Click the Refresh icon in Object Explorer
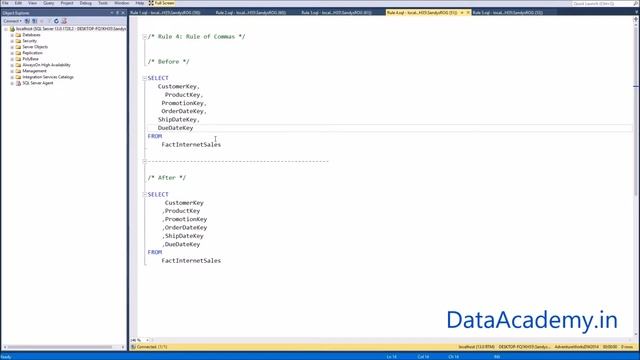 pyautogui.click(x=56, y=21)
